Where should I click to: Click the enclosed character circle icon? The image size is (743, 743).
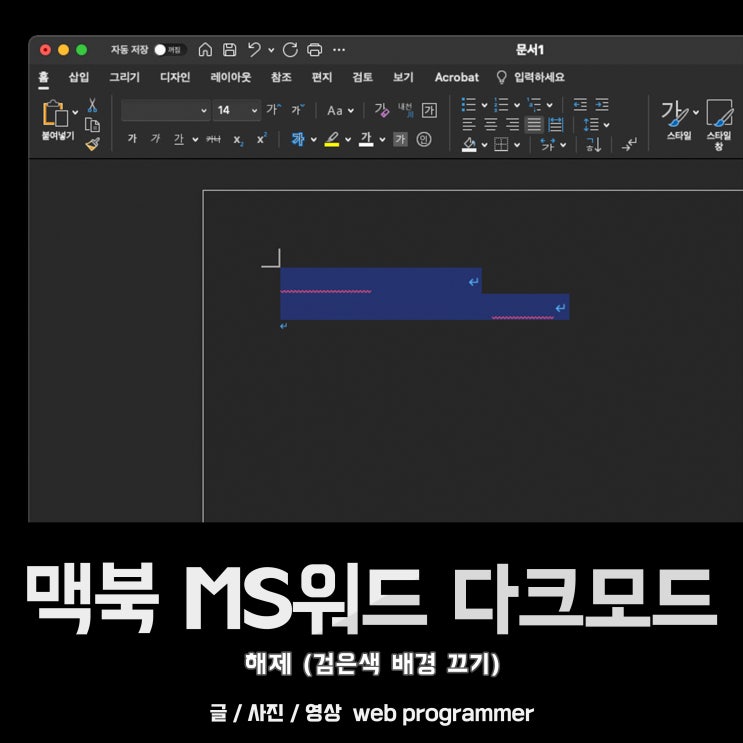click(424, 139)
